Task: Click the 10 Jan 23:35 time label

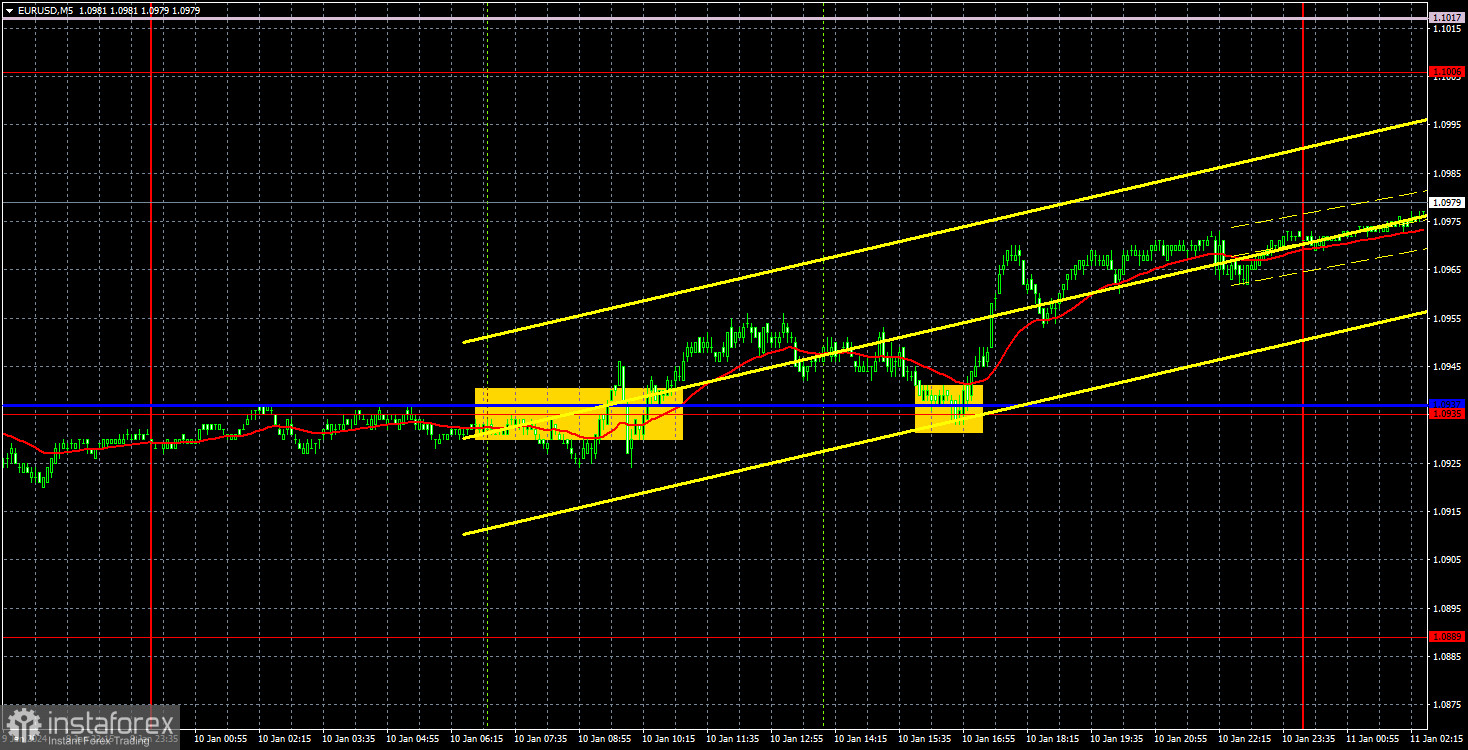Action: coord(1308,739)
